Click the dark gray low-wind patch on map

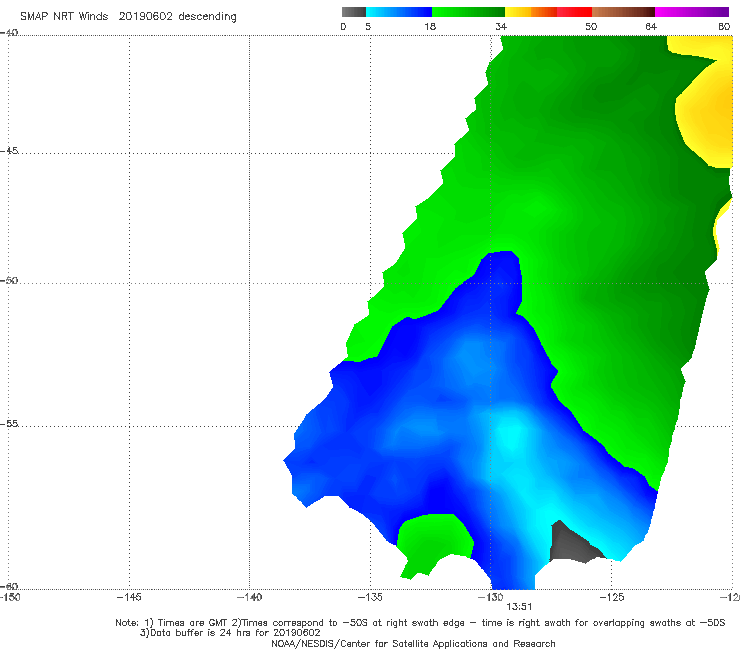coord(573,544)
